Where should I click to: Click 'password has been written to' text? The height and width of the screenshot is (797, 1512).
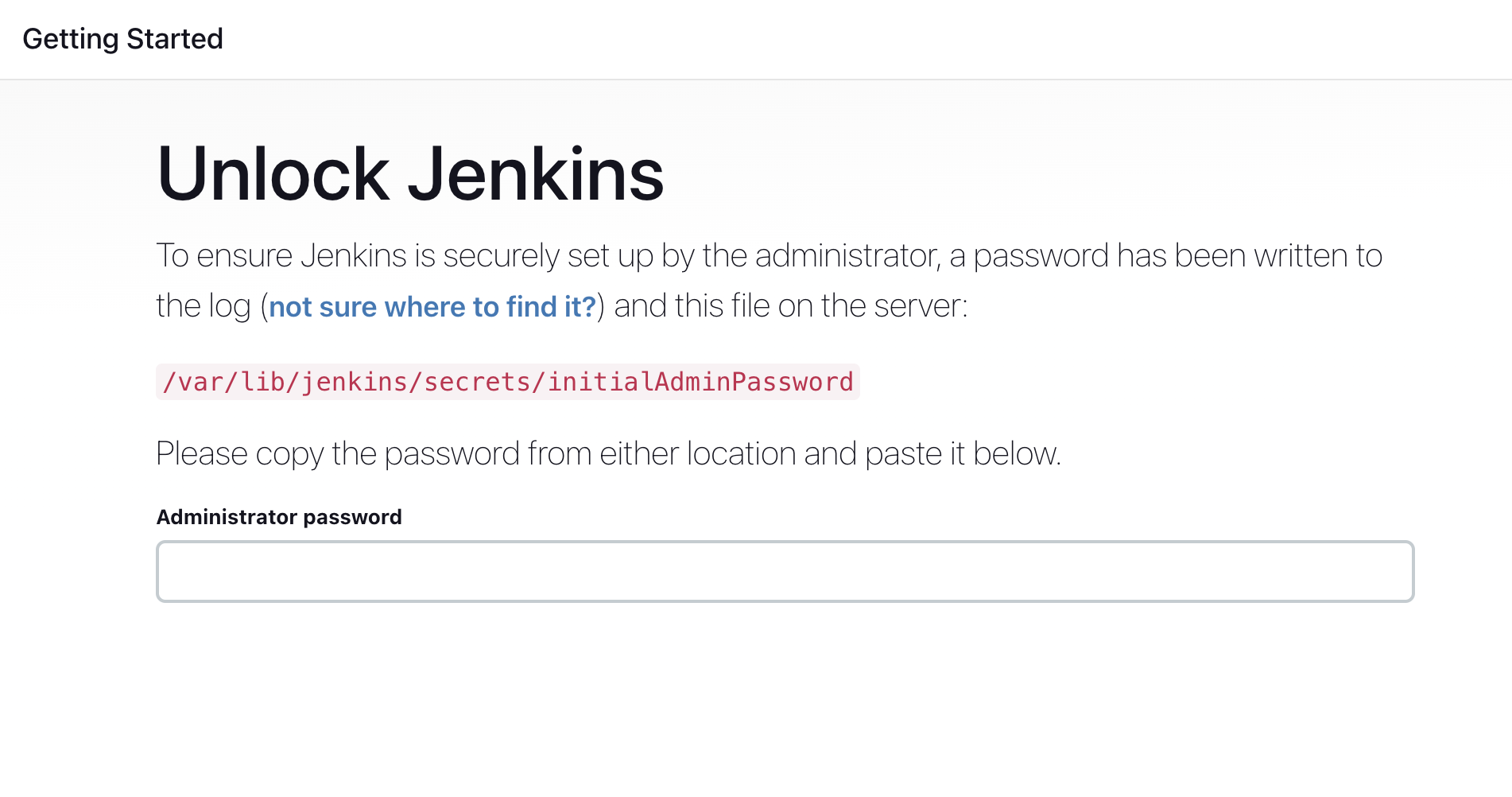point(1178,256)
